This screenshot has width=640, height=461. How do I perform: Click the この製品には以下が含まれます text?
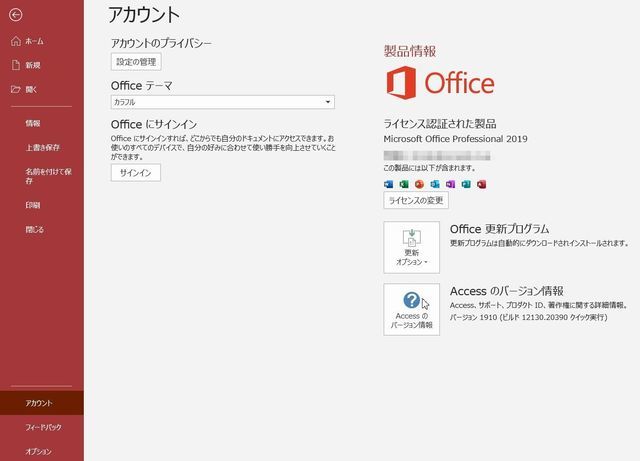tap(429, 168)
